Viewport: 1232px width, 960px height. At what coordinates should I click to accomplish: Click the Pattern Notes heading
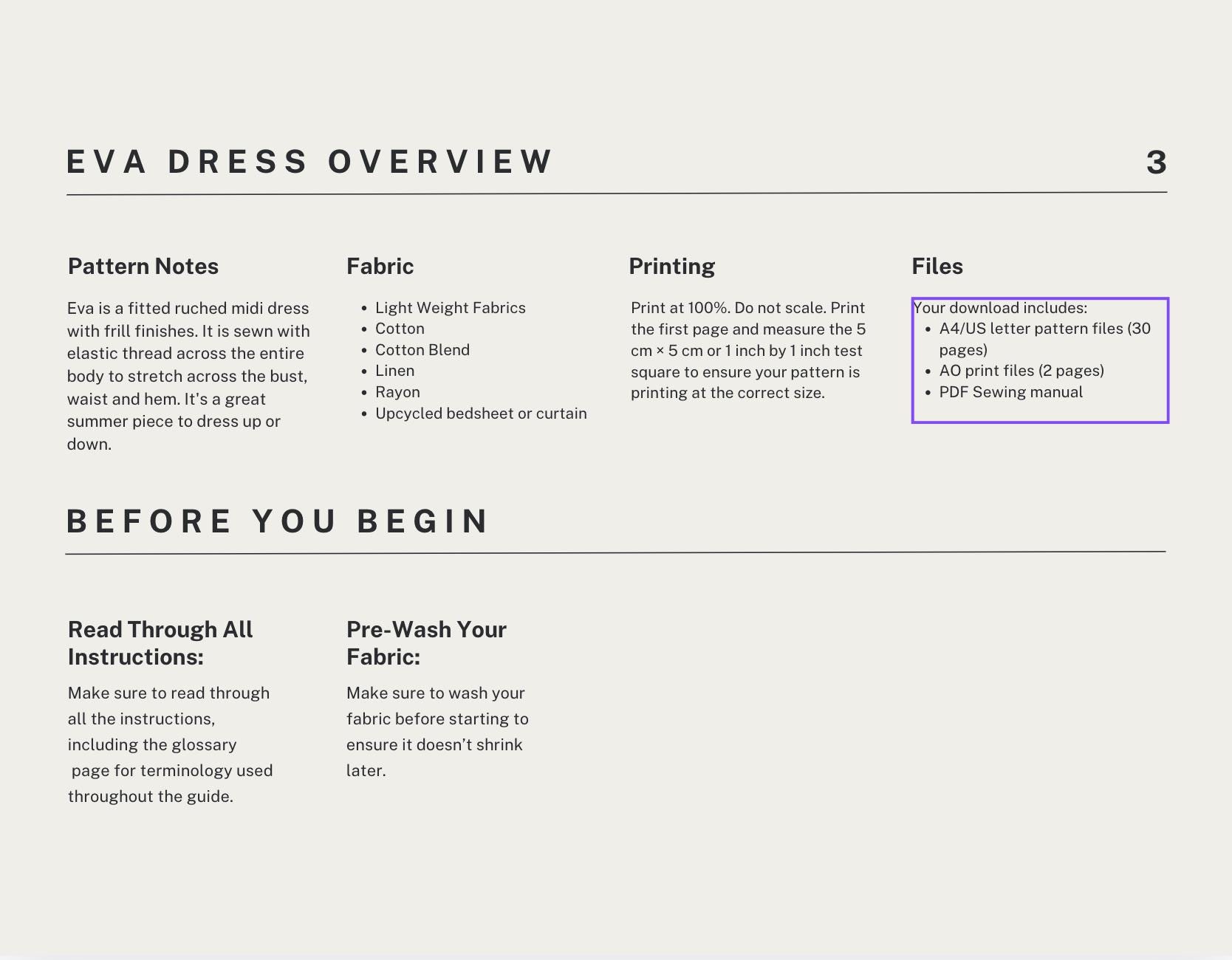(143, 267)
